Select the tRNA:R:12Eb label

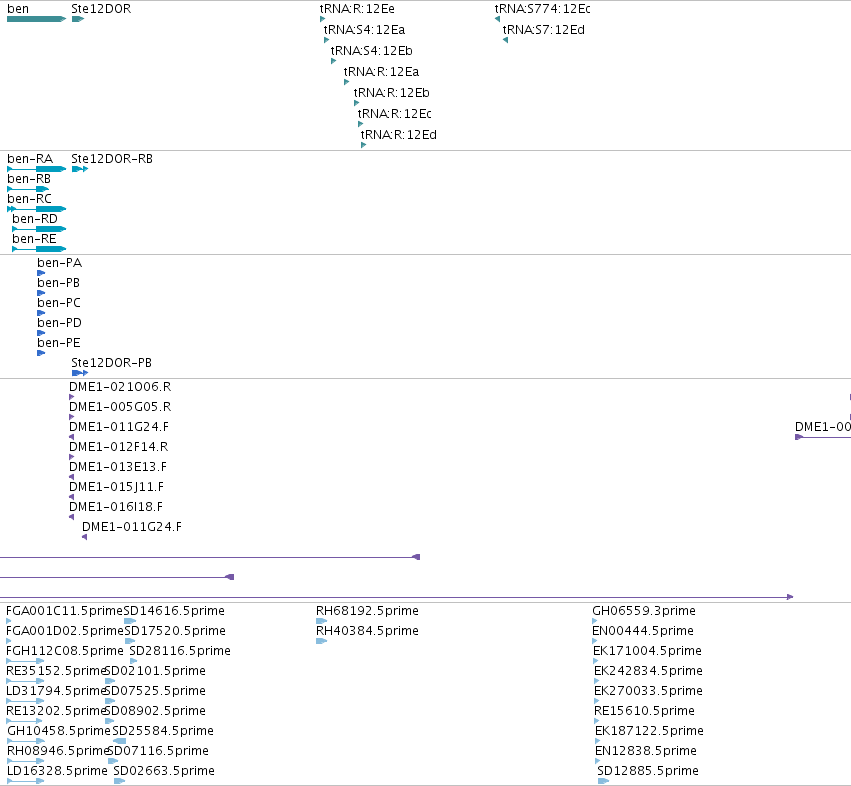click(392, 93)
